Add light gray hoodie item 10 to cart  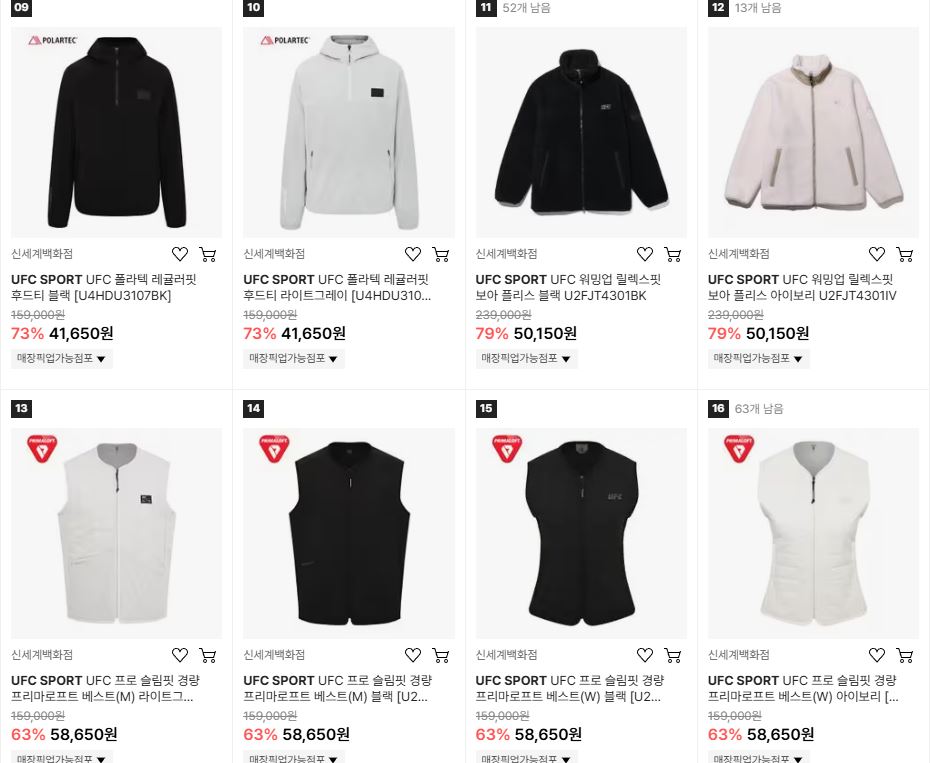pyautogui.click(x=441, y=254)
